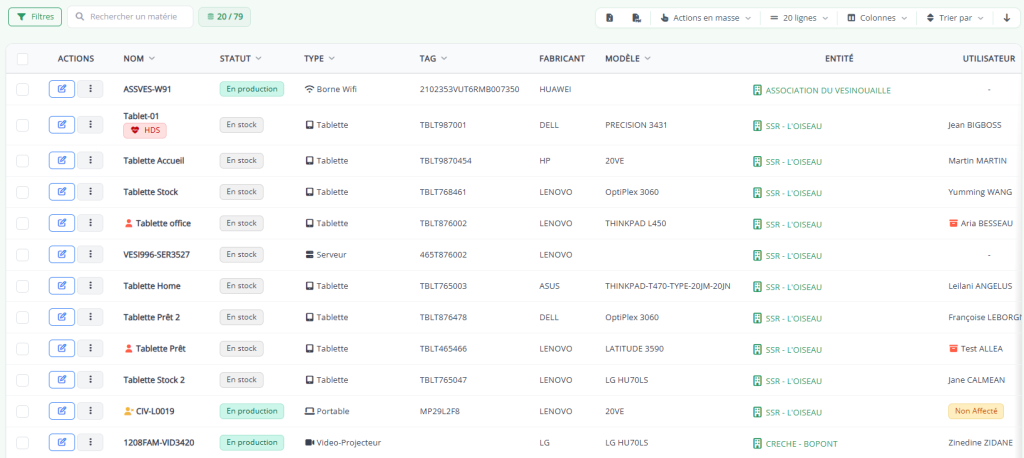This screenshot has width=1024, height=458.
Task: Check the CIV-L0019 row checkbox
Action: pyautogui.click(x=23, y=412)
